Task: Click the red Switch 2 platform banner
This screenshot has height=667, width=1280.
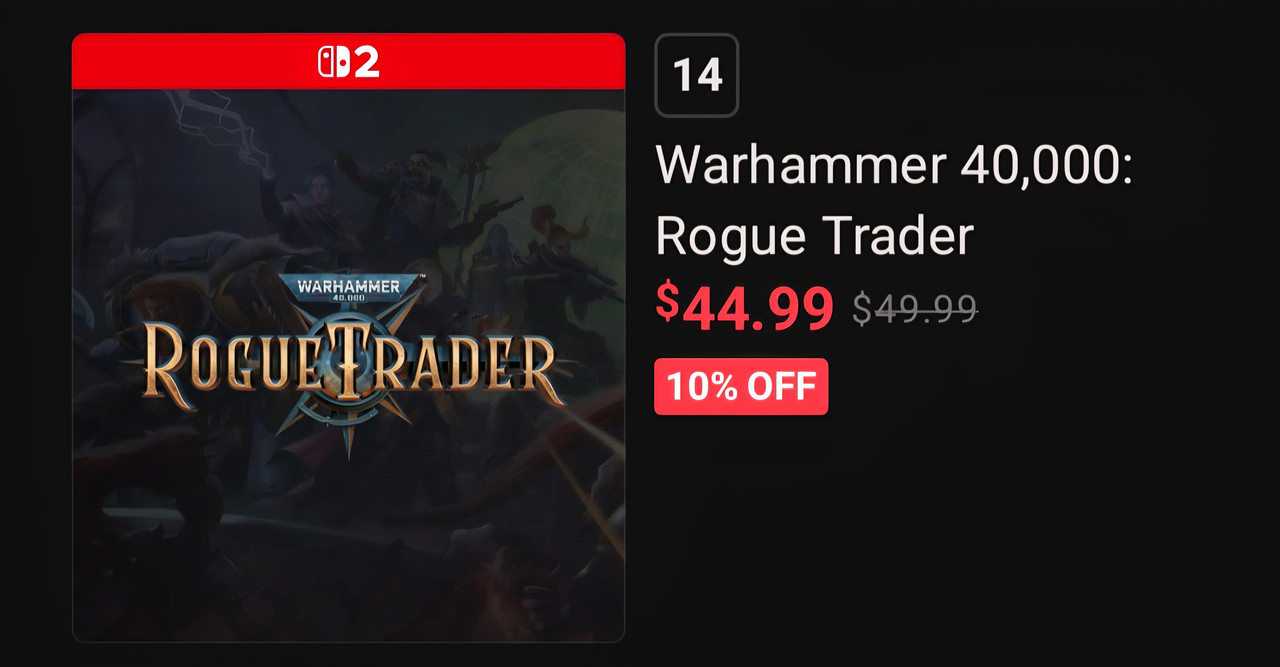Action: (x=348, y=62)
